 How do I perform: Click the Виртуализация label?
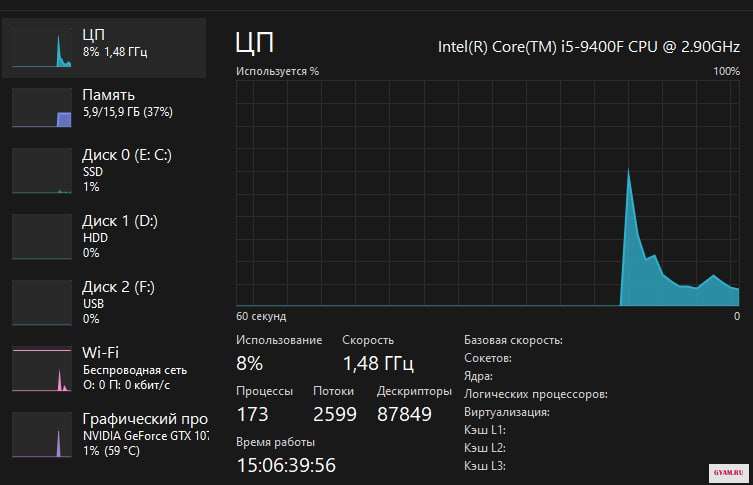(507, 412)
